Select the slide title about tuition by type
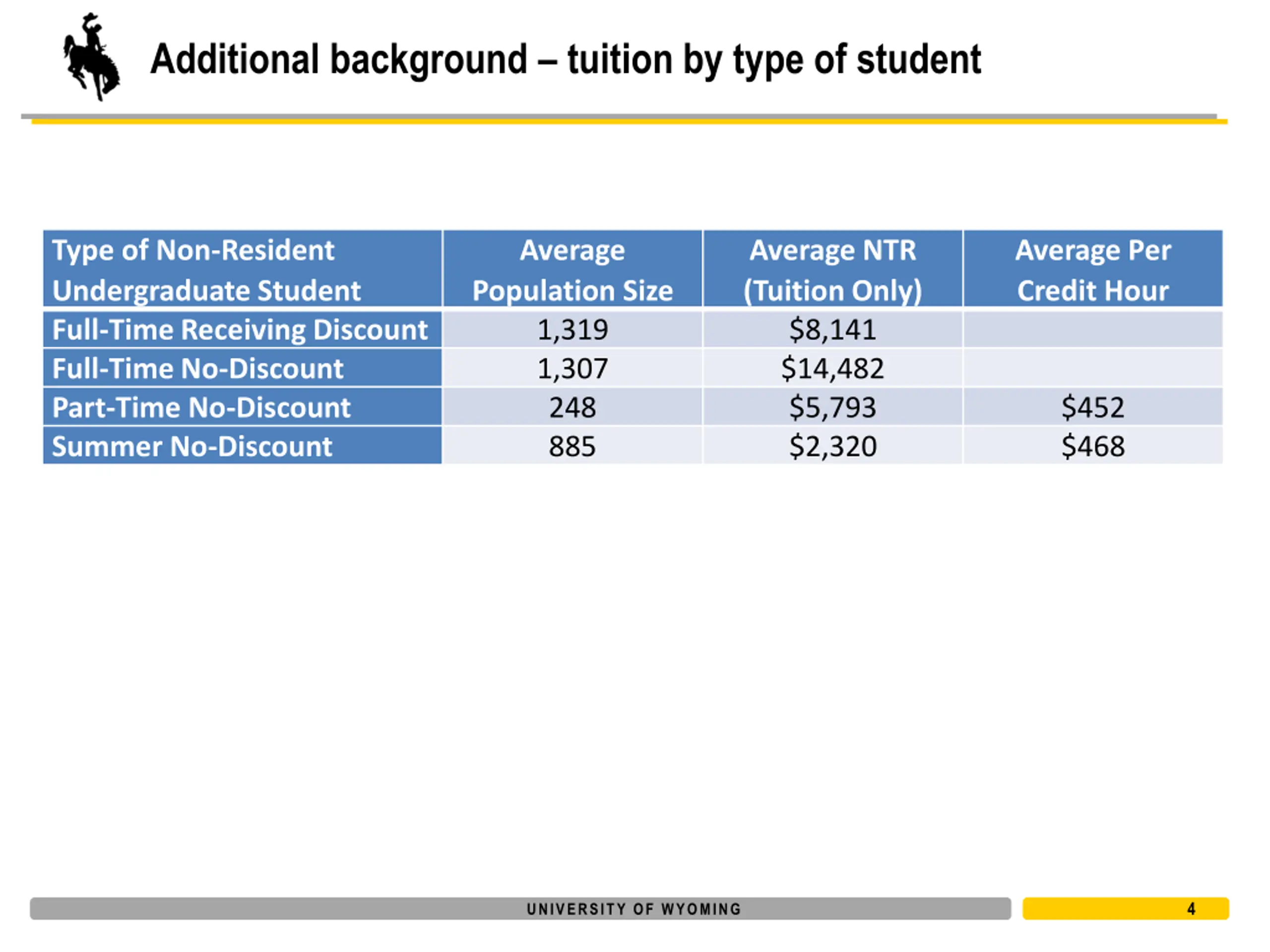 pyautogui.click(x=566, y=59)
